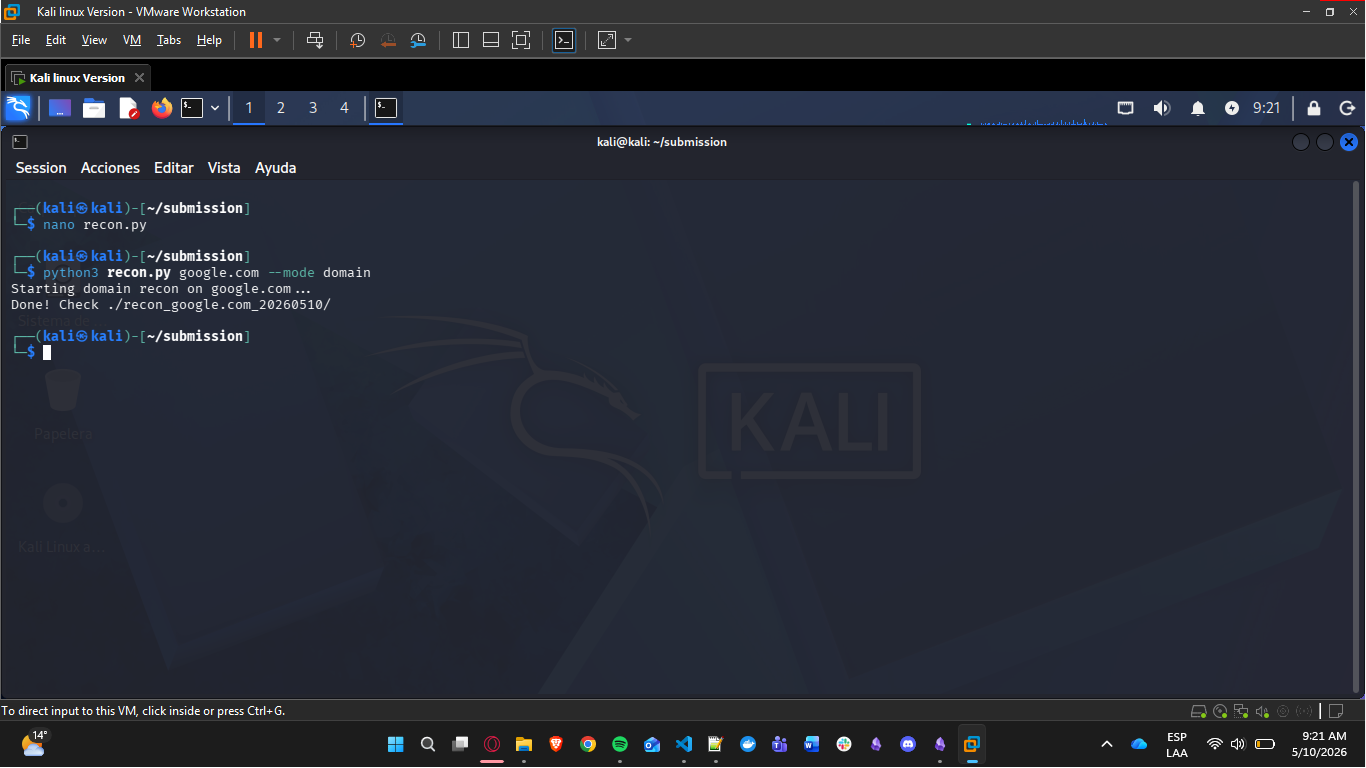Open Discord from taskbar
The height and width of the screenshot is (768, 1366).
[908, 744]
